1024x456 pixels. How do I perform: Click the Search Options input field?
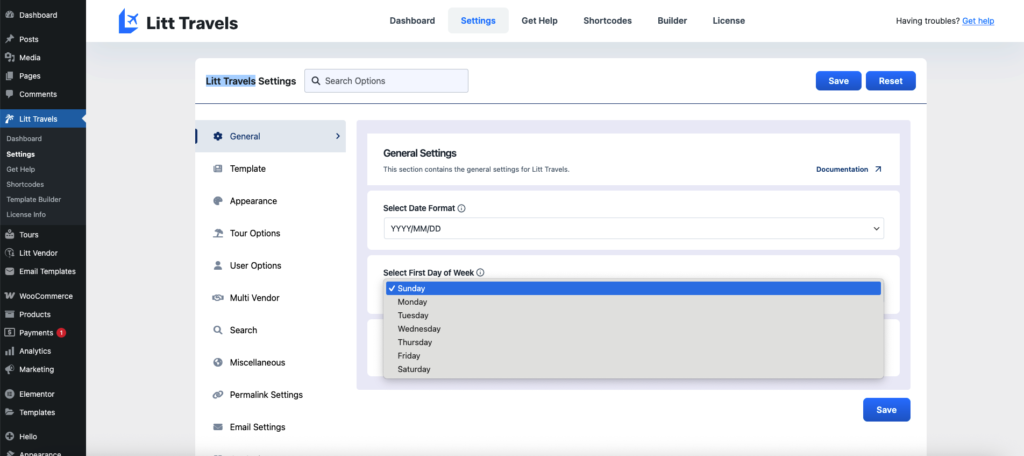tap(386, 81)
